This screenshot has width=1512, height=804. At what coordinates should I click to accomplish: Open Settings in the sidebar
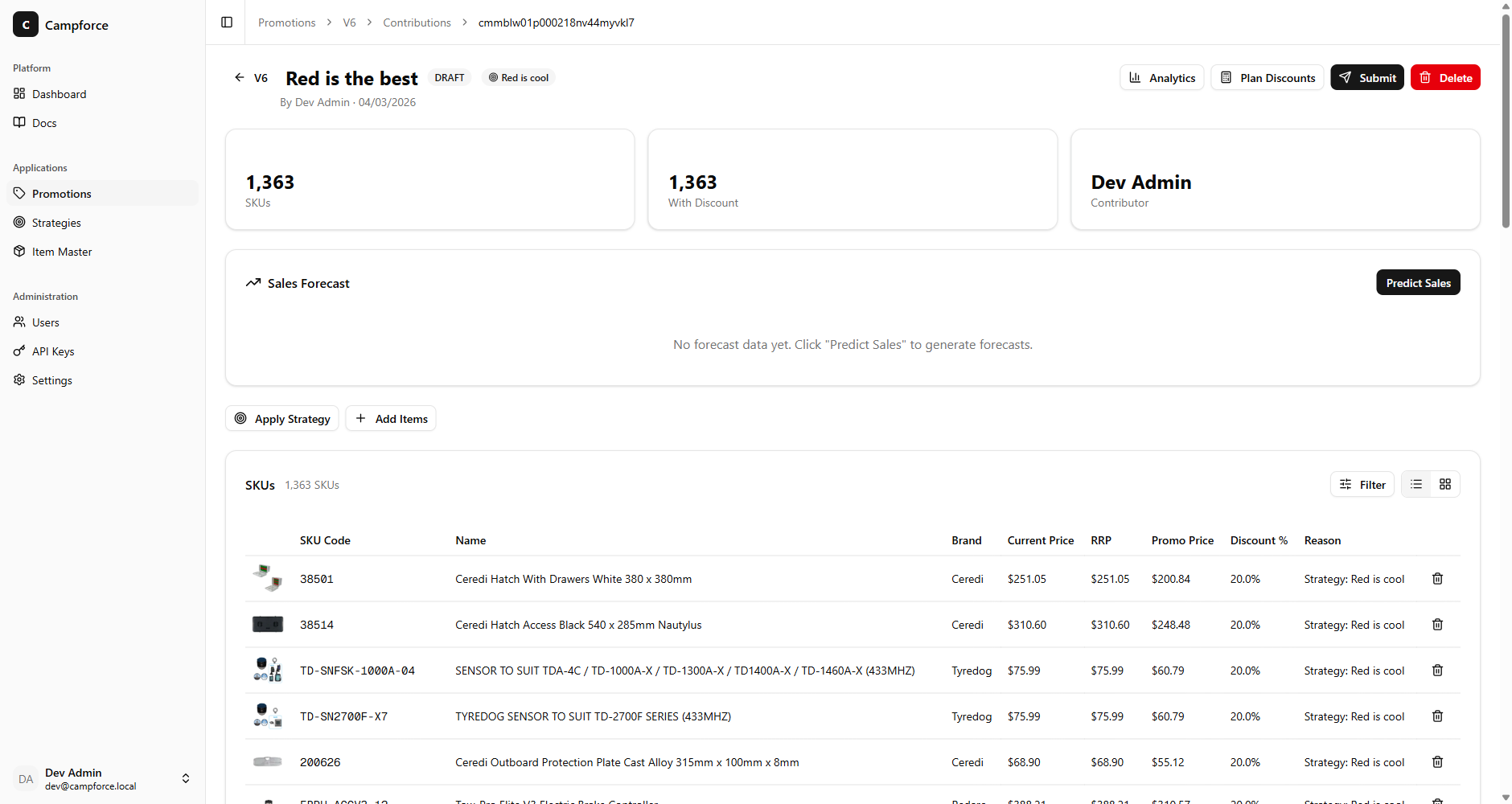103,380
